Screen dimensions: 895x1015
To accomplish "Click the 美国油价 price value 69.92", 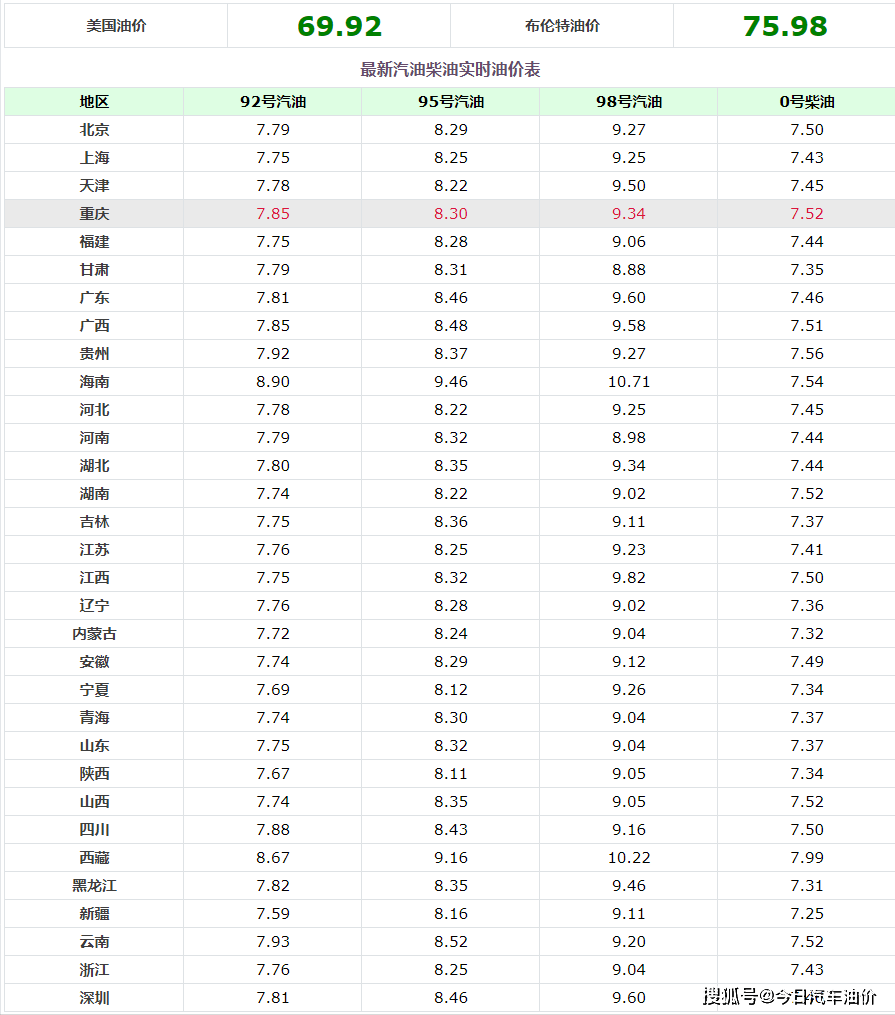I will point(339,27).
